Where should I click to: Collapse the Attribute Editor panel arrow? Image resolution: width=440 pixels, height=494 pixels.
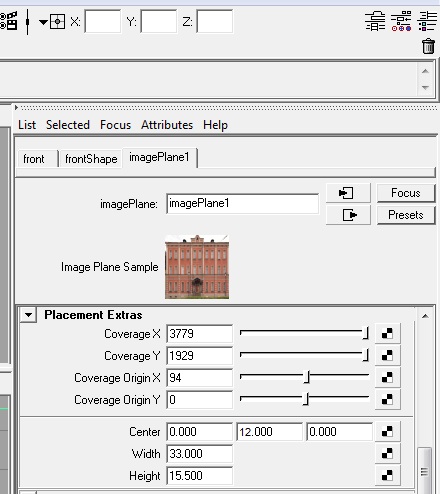[x=16, y=108]
